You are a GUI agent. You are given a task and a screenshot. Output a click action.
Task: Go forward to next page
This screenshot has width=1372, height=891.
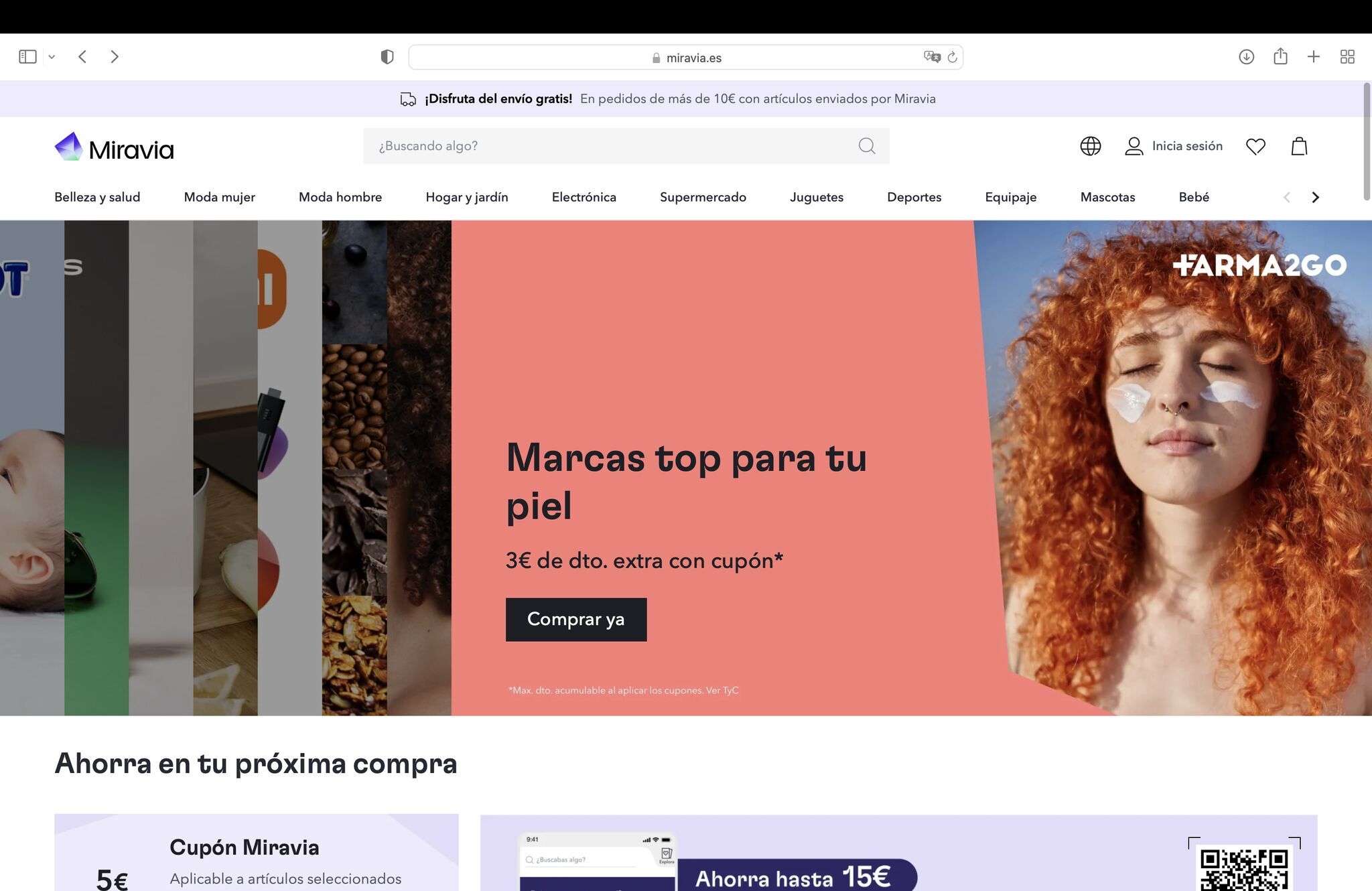115,57
